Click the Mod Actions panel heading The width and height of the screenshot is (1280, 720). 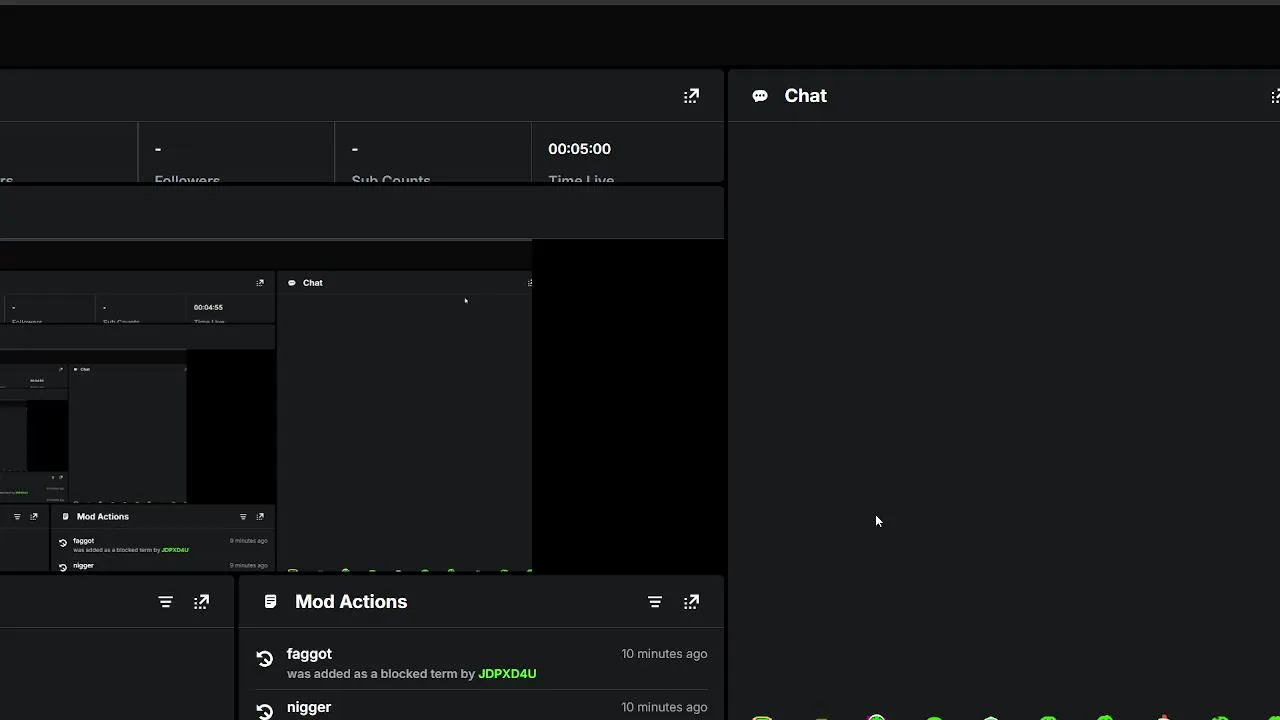click(x=351, y=602)
